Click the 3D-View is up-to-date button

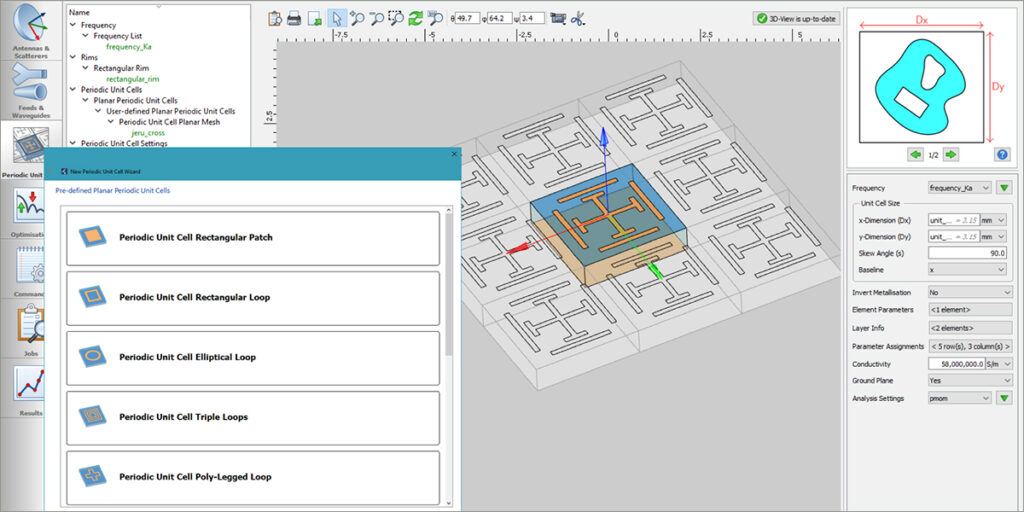click(796, 18)
